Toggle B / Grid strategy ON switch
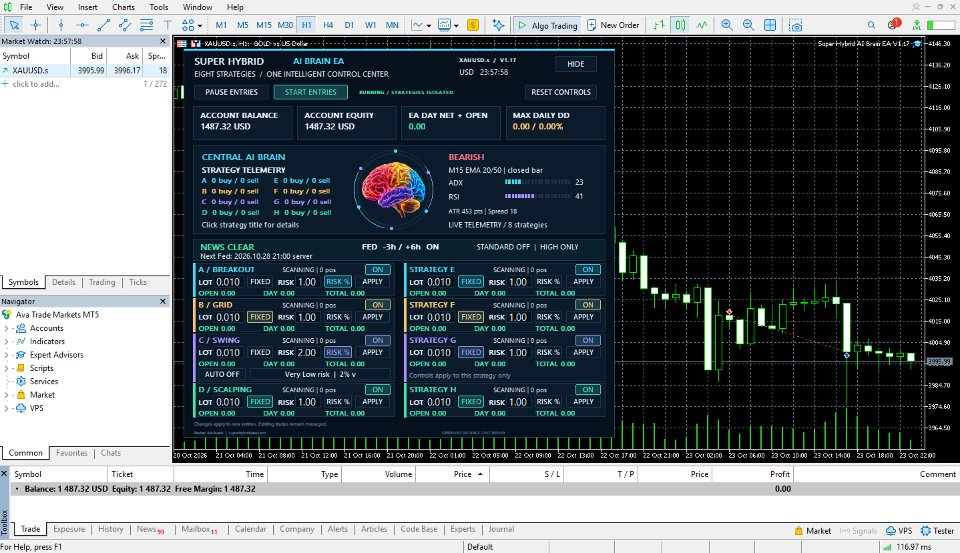Viewport: 960px width, 553px height. 378,305
